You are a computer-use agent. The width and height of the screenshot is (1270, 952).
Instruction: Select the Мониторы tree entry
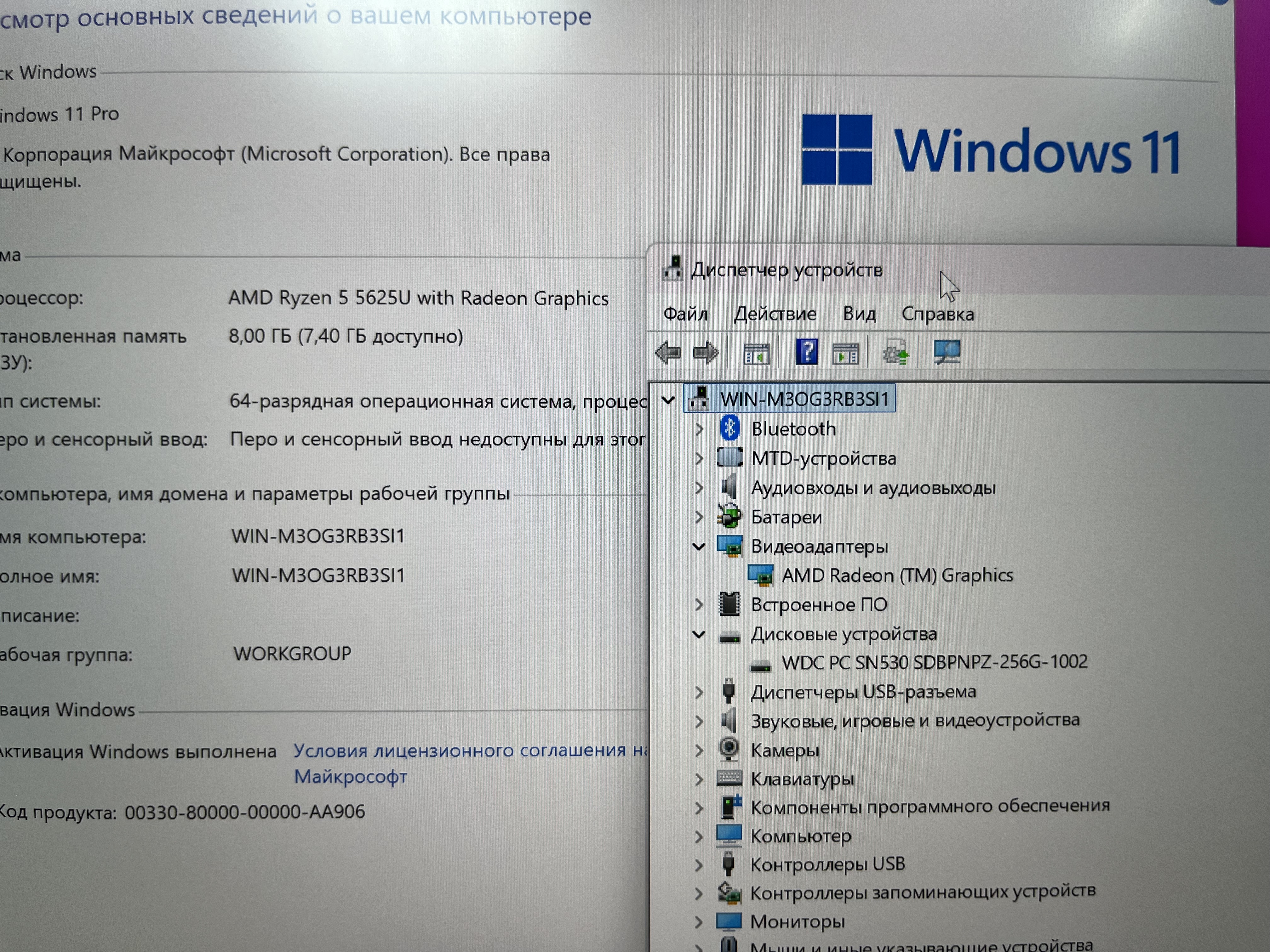[x=797, y=921]
